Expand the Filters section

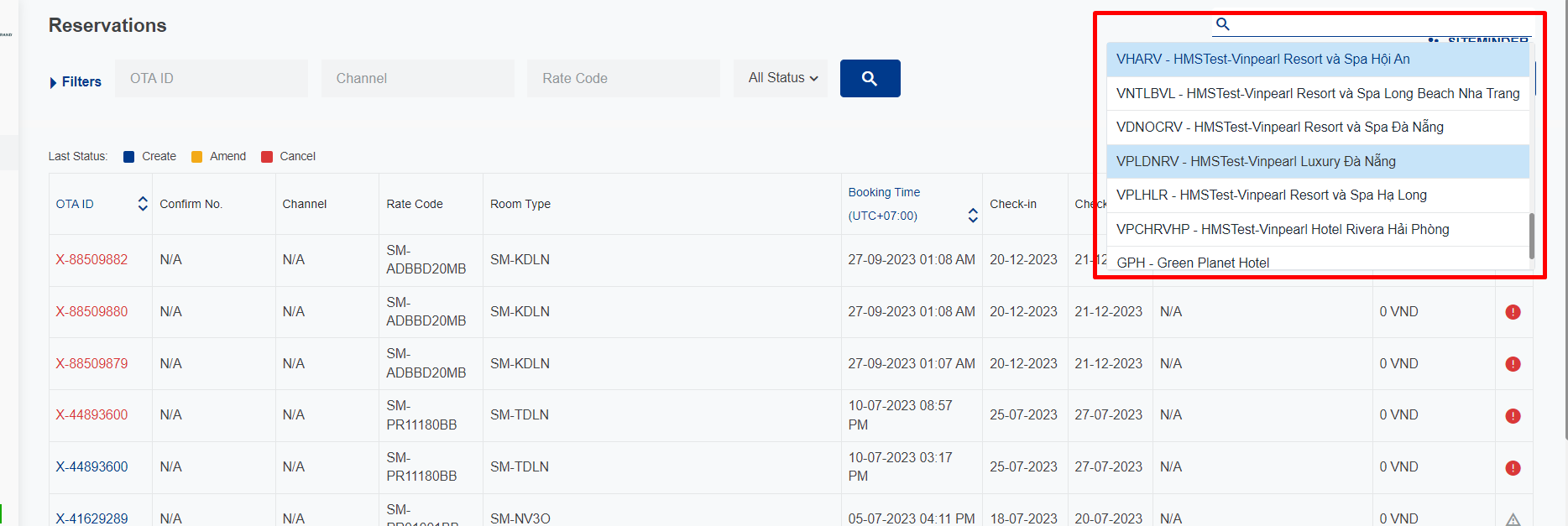pos(76,82)
